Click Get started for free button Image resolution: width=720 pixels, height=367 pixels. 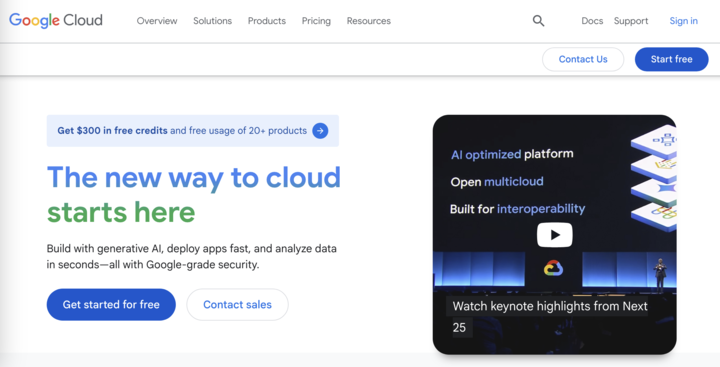(x=111, y=305)
